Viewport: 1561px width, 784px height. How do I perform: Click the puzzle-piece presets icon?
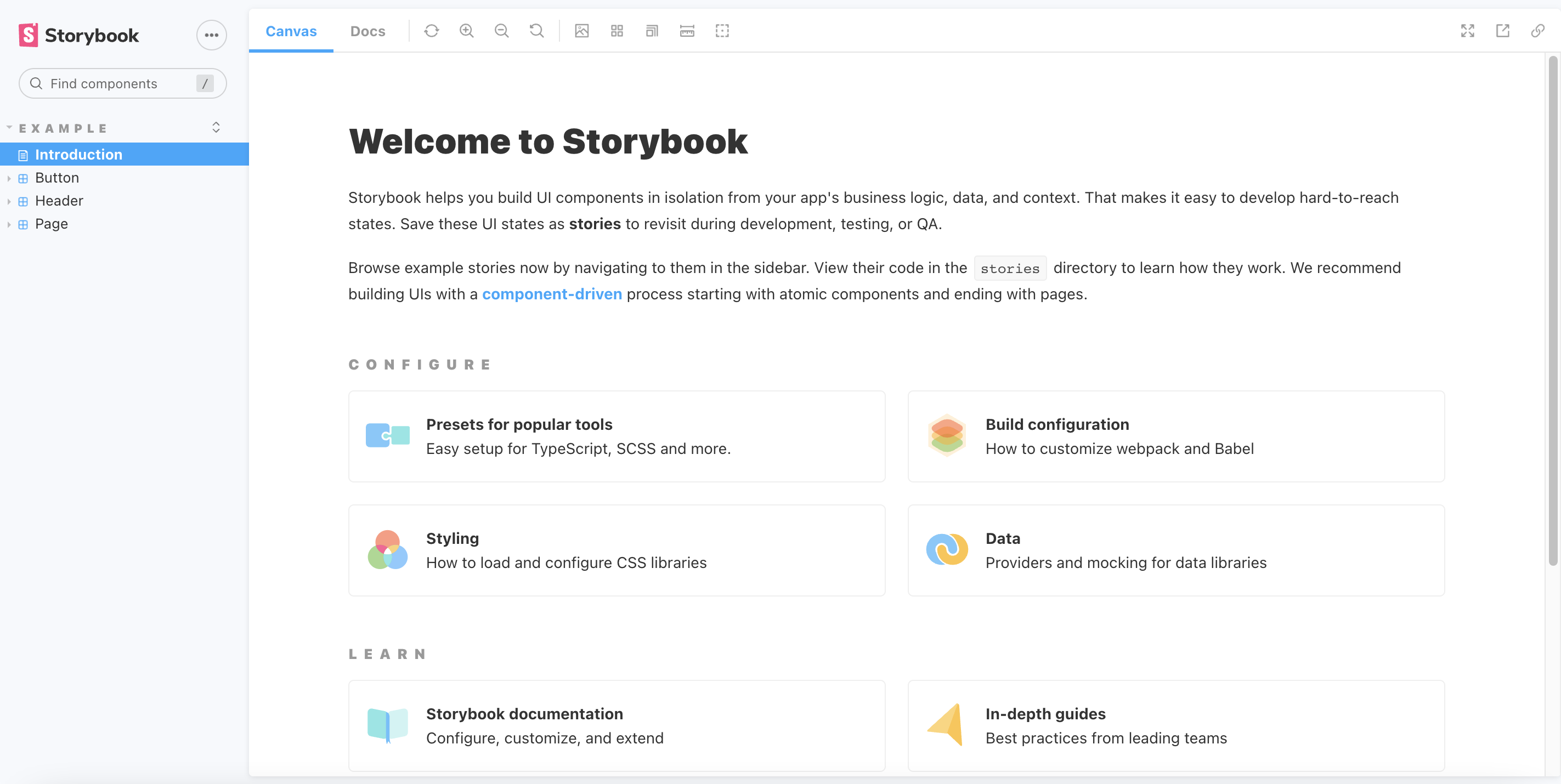tap(388, 435)
